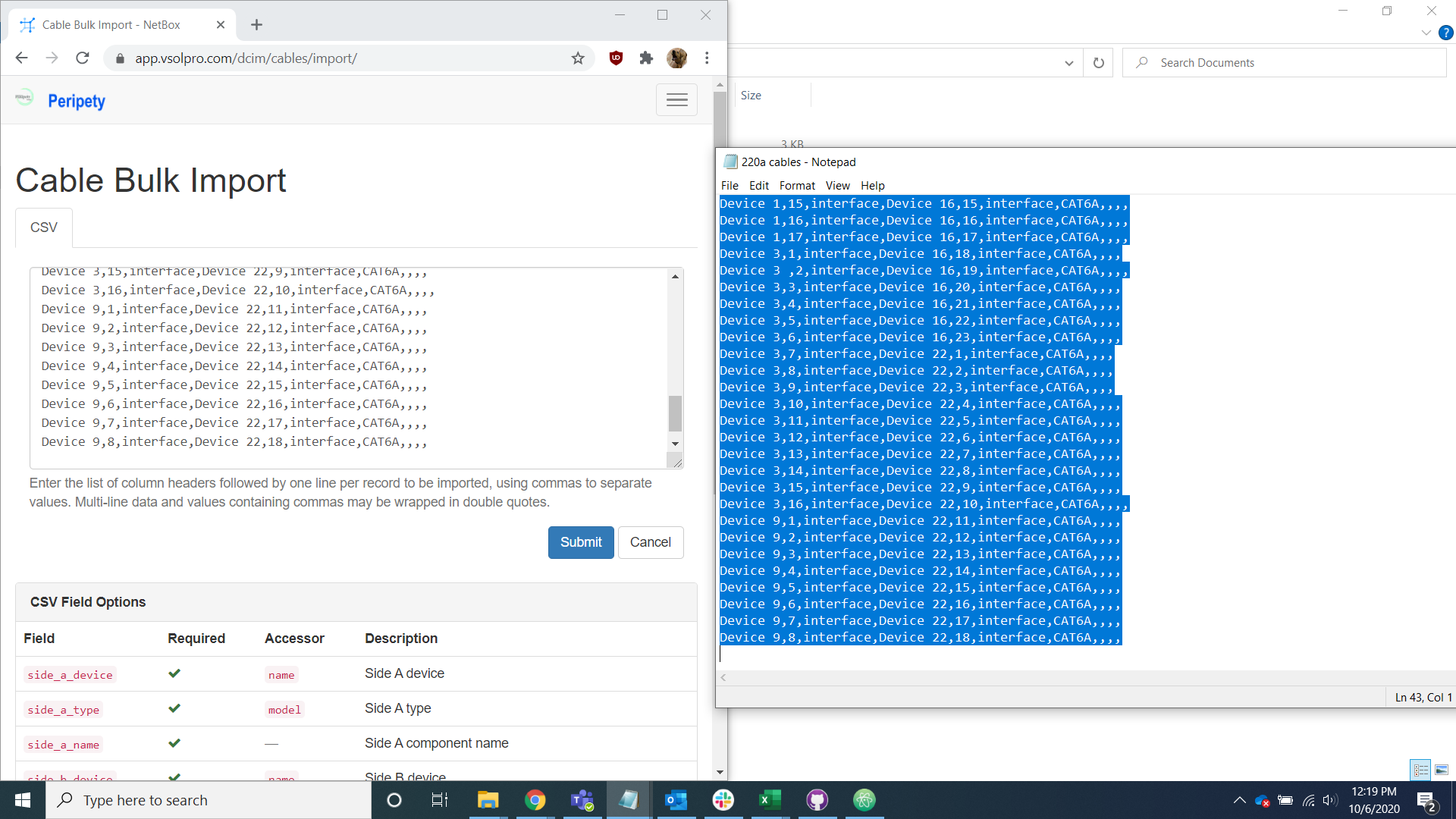Open GitHub Desktop from taskbar
Screen dimensions: 1456x819
click(817, 800)
